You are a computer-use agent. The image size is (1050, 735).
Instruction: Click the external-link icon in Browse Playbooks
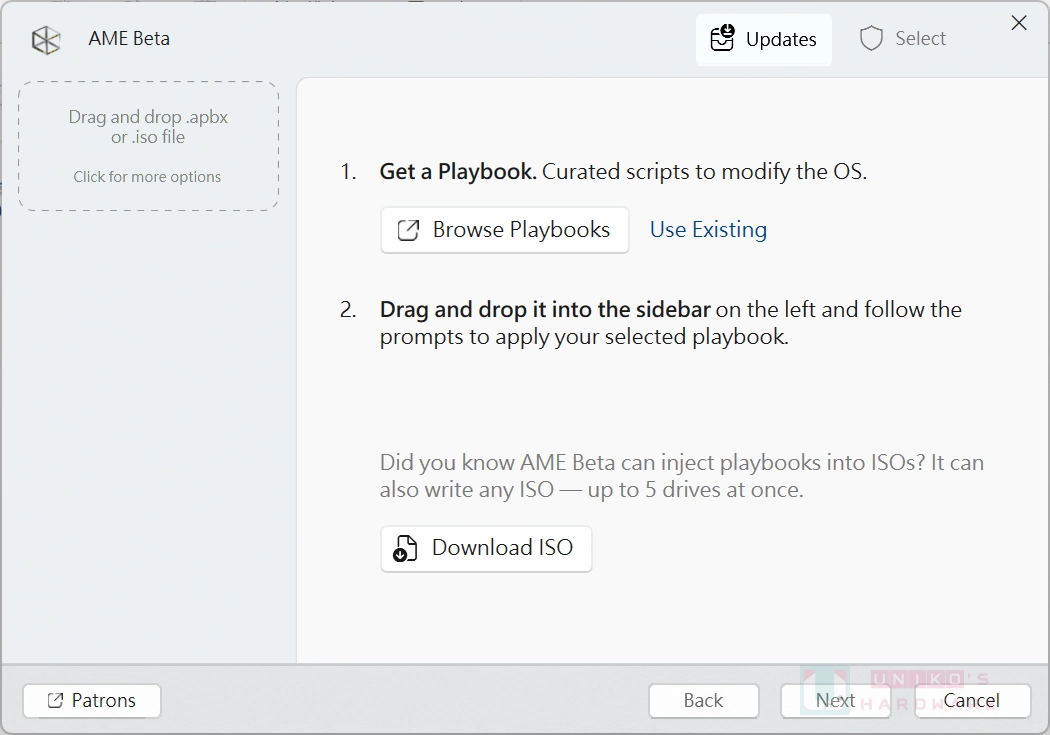click(407, 230)
